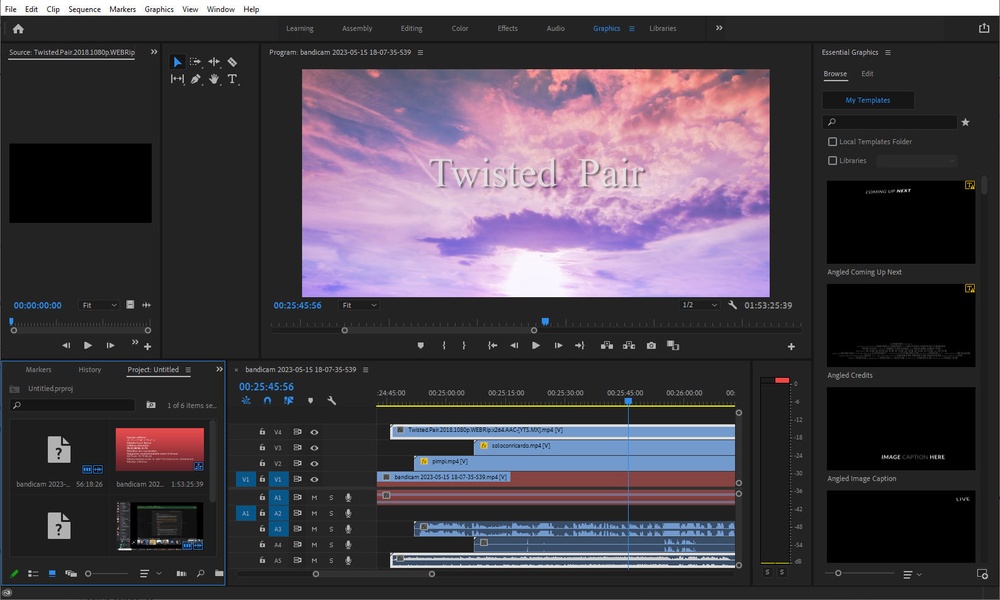Go to In point in Program monitor
Viewport: 1000px width, 600px height.
coord(492,346)
